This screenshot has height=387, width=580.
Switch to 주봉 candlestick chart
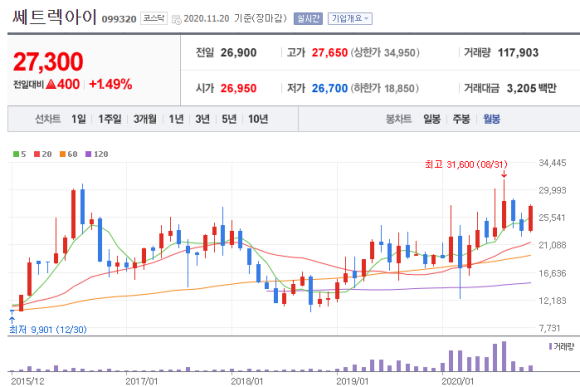point(461,119)
